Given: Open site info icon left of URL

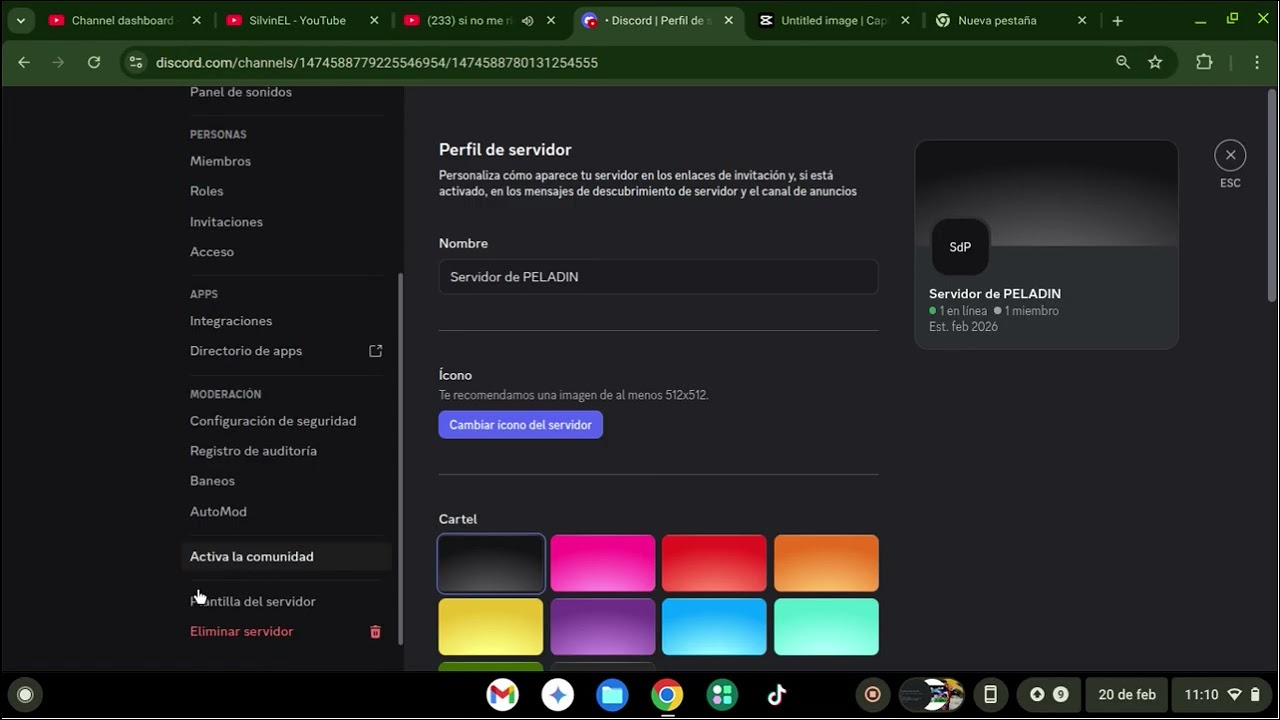Looking at the screenshot, I should [136, 62].
